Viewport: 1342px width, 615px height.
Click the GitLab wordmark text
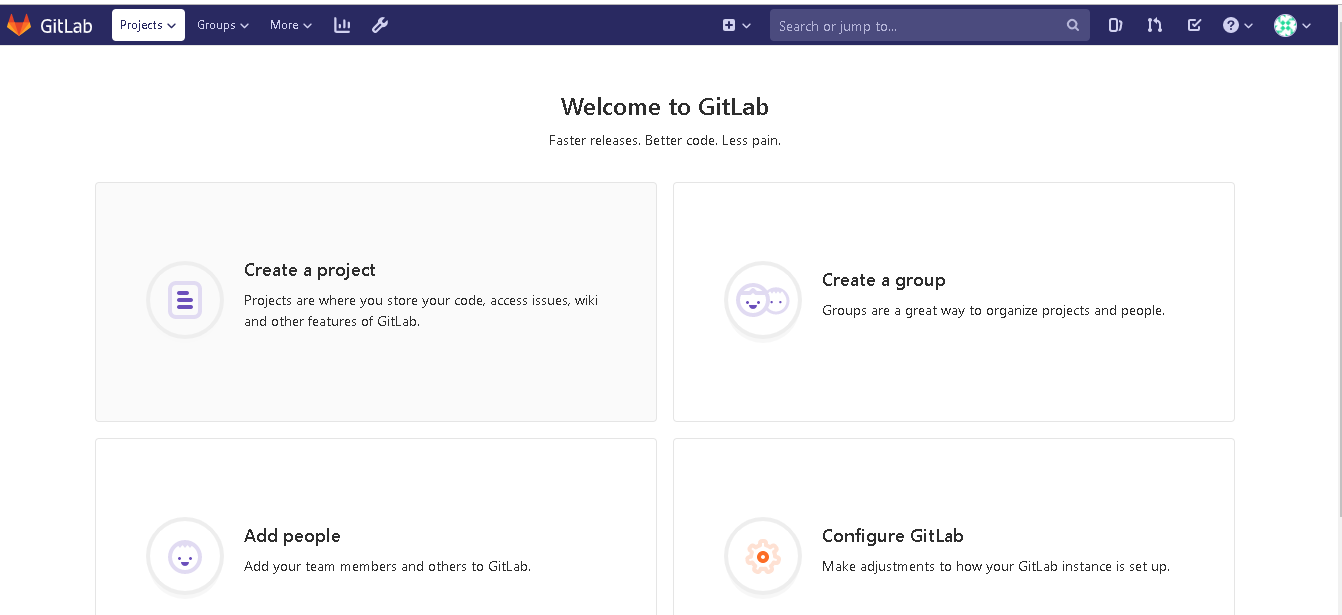(66, 26)
